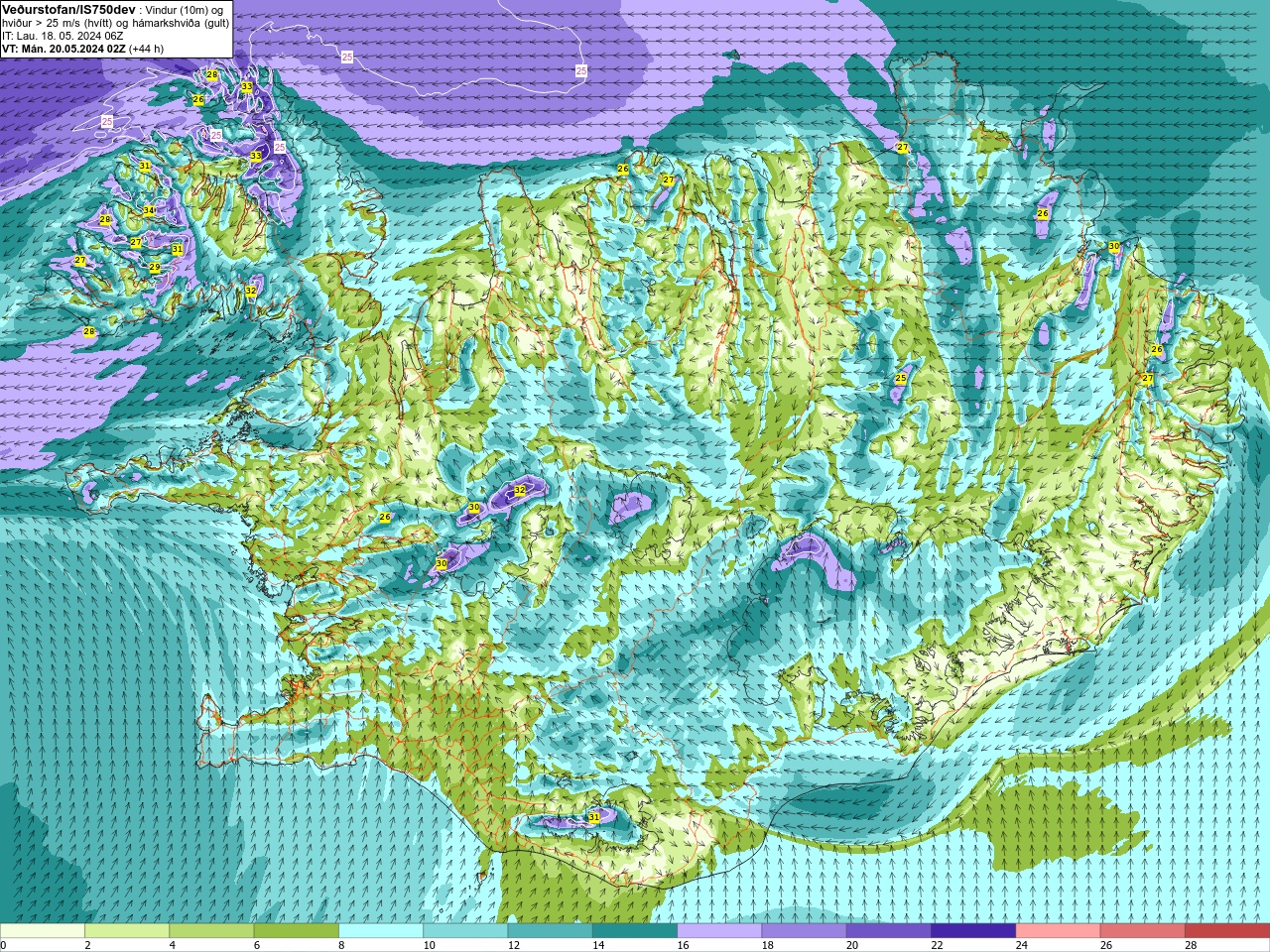Pick the red 28+ m/s legend swatch
This screenshot has height=952, width=1270.
(1227, 930)
